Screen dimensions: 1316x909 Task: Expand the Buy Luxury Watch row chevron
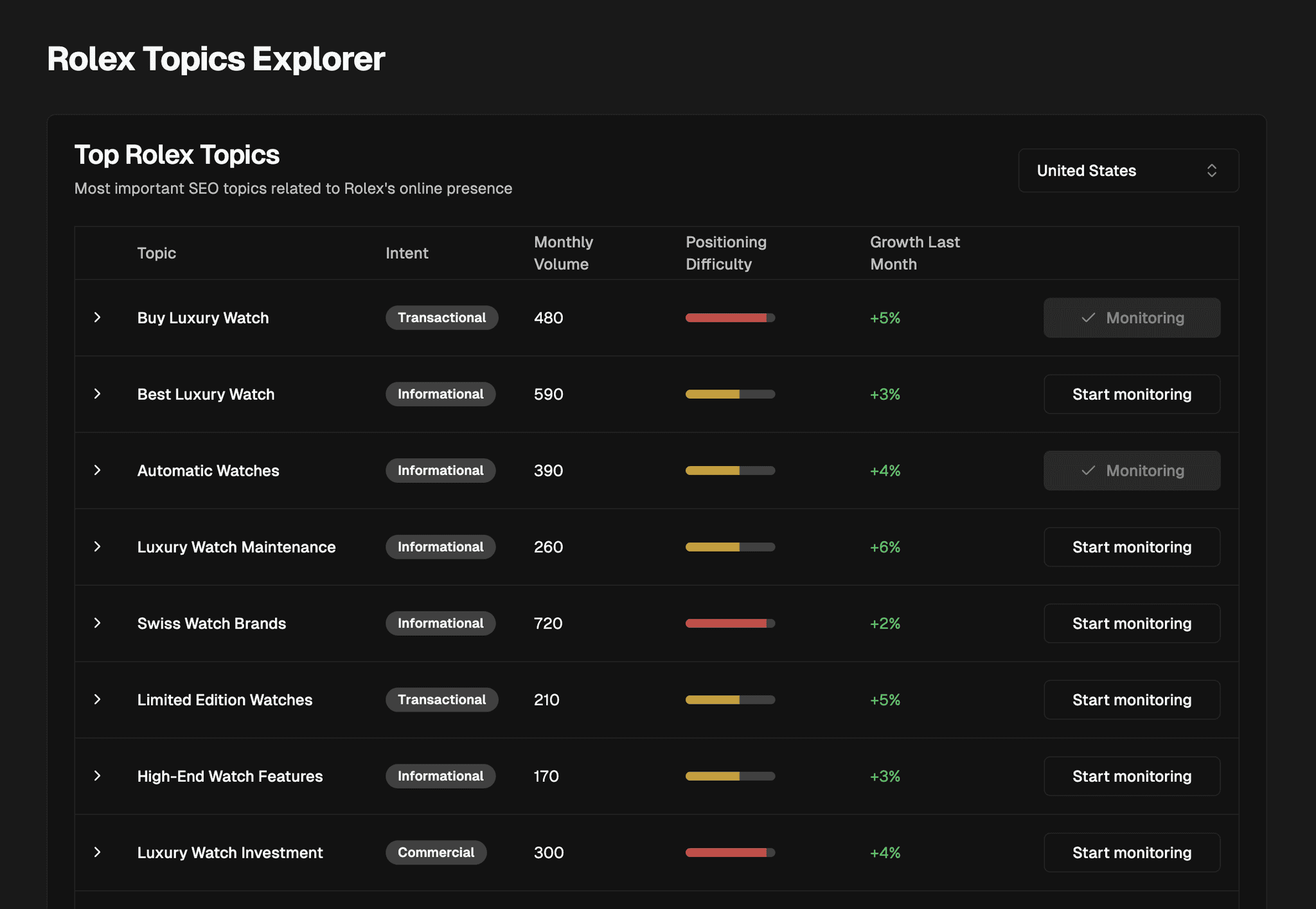[x=97, y=318]
